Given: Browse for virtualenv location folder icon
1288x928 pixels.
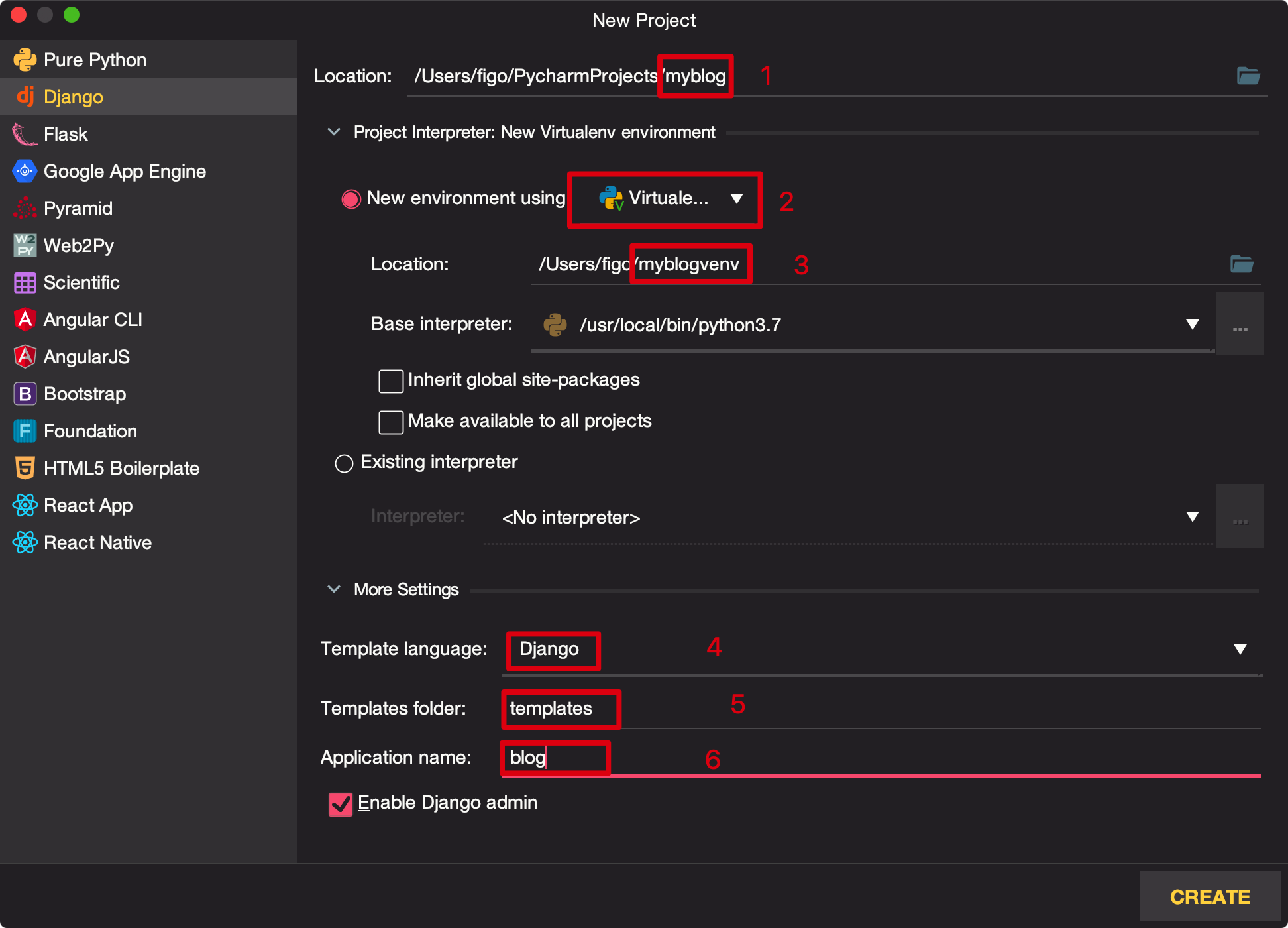Looking at the screenshot, I should (1242, 264).
